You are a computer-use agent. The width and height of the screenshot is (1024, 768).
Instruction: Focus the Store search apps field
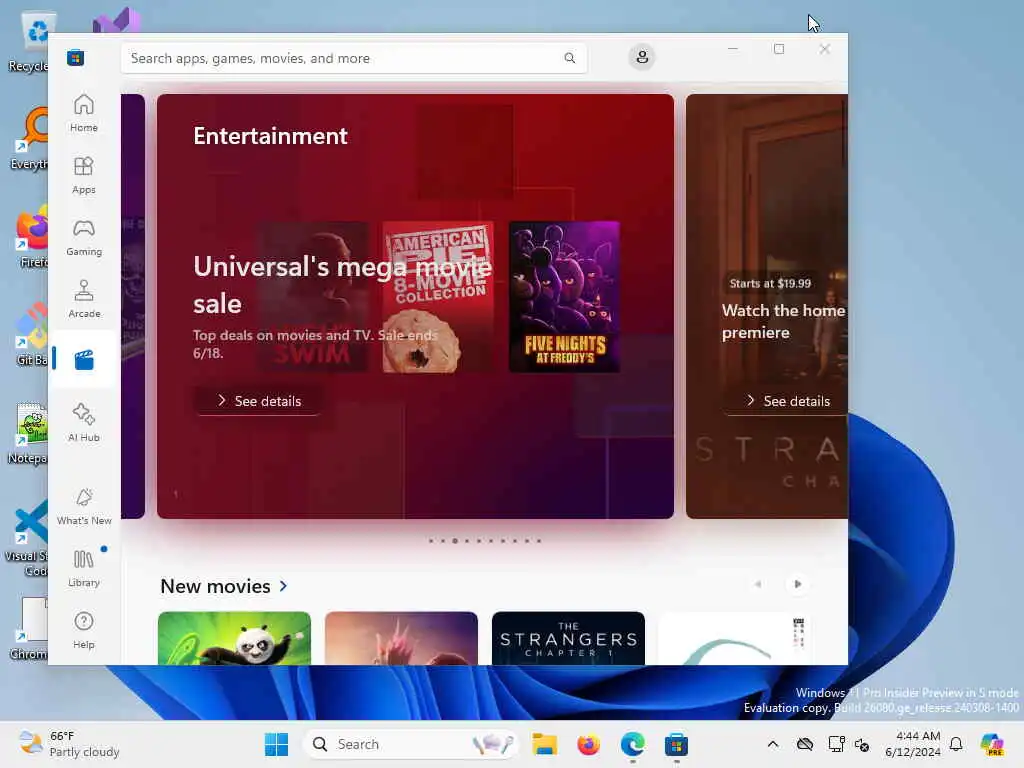tap(353, 58)
